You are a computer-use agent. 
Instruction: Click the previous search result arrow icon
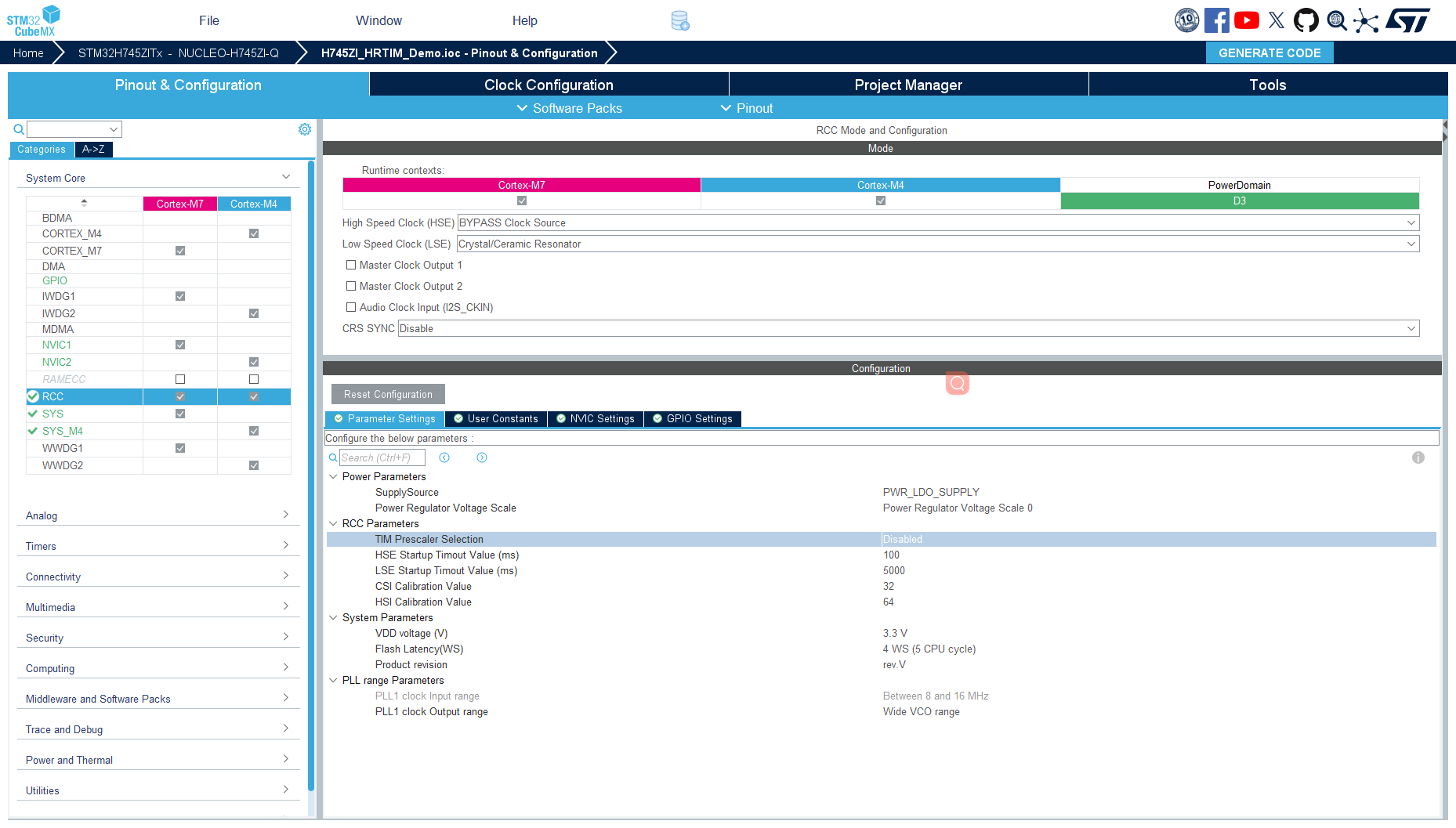(x=444, y=457)
